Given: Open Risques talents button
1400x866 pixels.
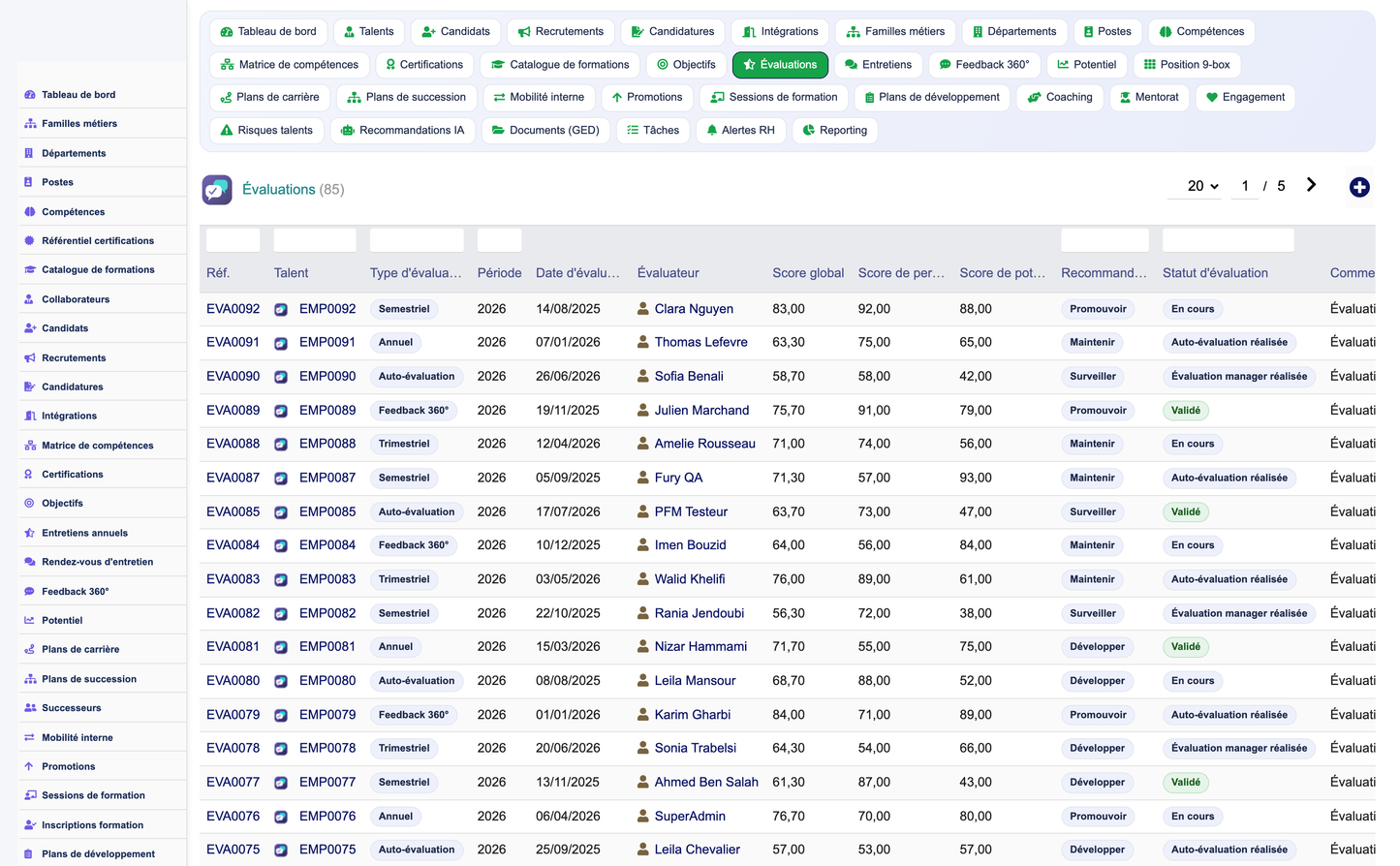Looking at the screenshot, I should 266,131.
